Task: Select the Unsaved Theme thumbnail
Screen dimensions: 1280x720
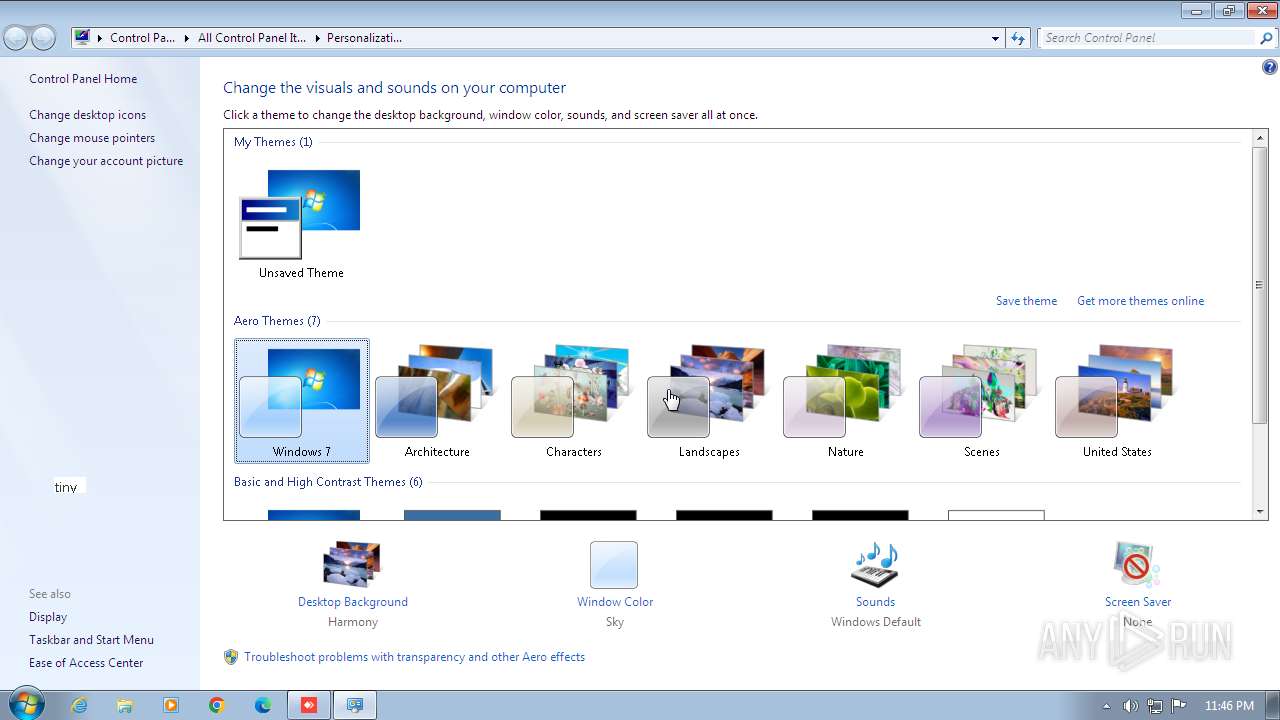Action: (301, 225)
